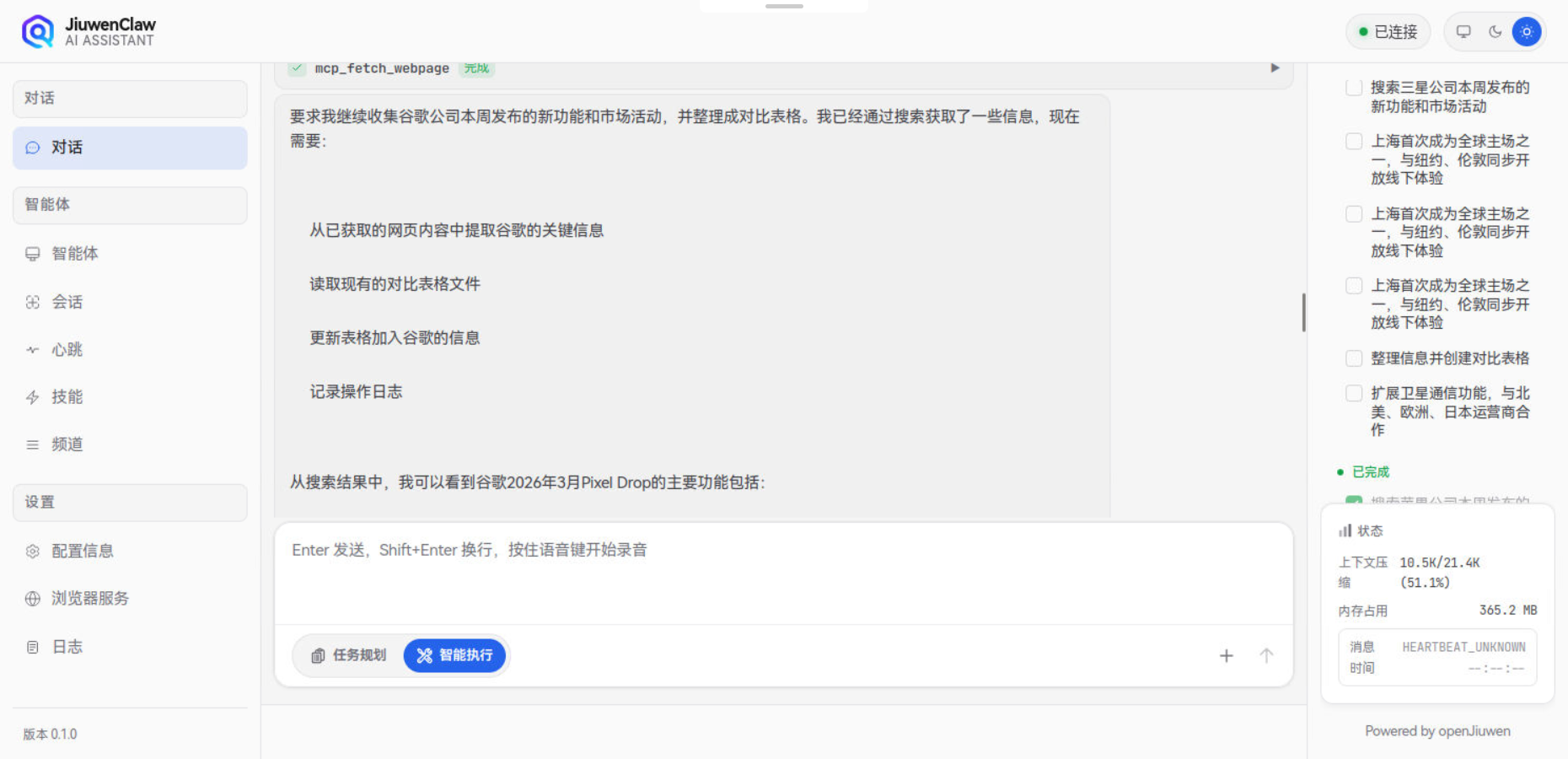Check the third 上海首次成为全球主场之一 task
1568x759 pixels.
click(1354, 286)
